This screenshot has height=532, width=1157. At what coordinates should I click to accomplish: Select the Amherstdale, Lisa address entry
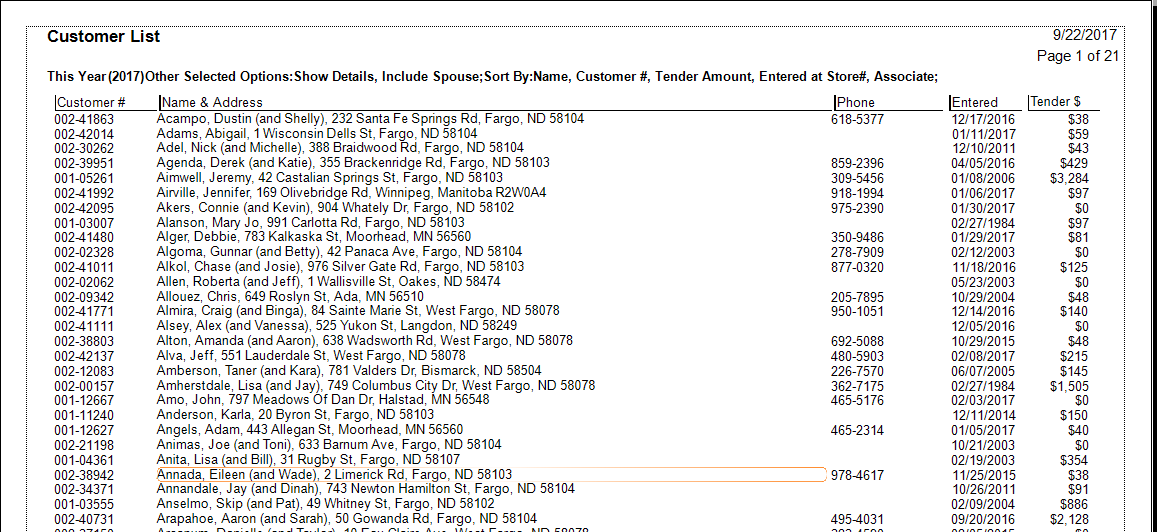pyautogui.click(x=376, y=385)
